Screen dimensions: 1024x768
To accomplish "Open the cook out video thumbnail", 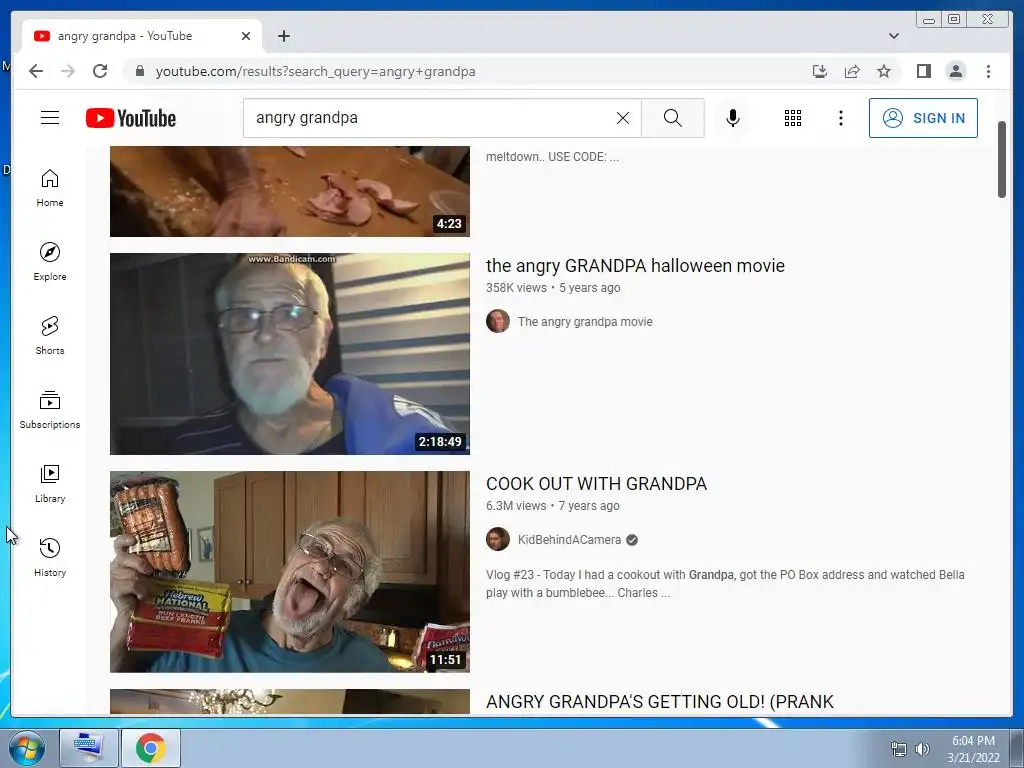I will [x=289, y=572].
